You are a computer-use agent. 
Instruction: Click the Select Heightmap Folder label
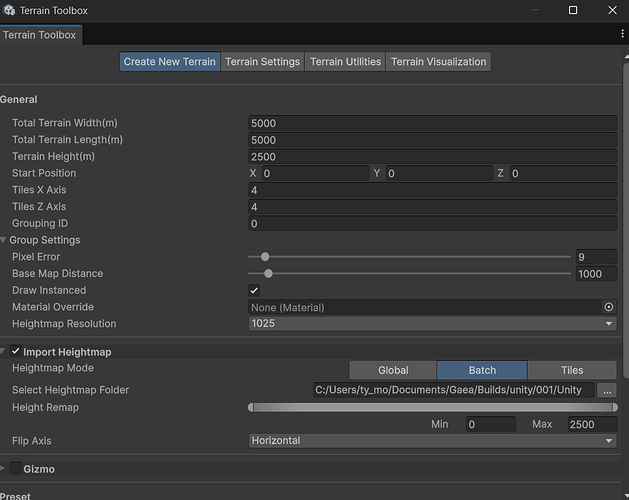tap(70, 390)
